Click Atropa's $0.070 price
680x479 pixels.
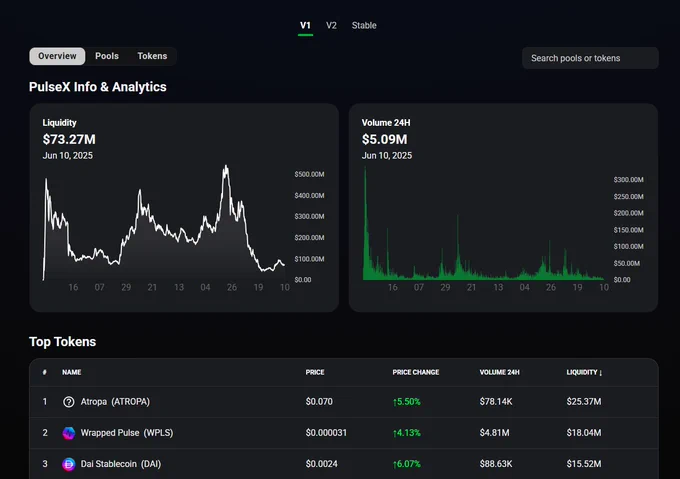pyautogui.click(x=319, y=402)
